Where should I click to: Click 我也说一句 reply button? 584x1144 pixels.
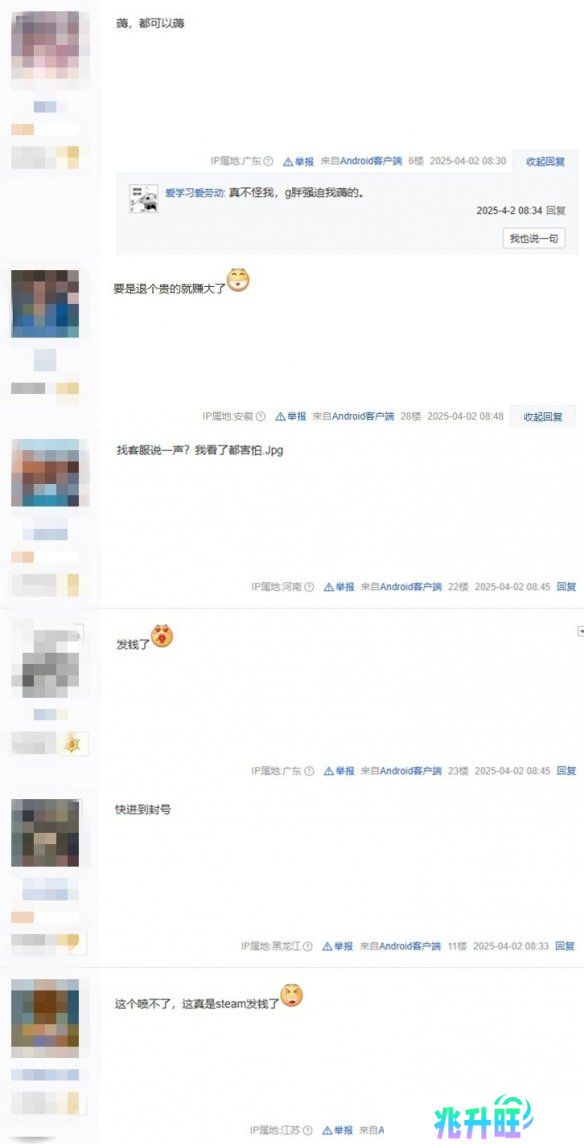[534, 238]
